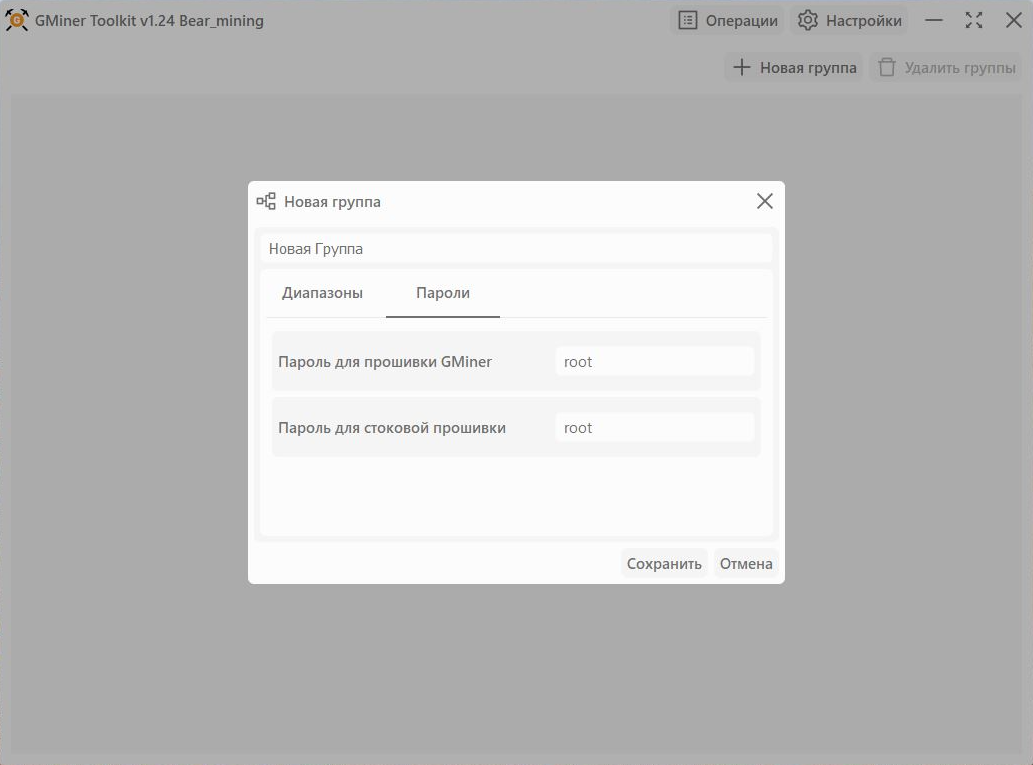Click the group tree icon in dialog title
Viewport: 1033px width, 765px height.
click(x=266, y=202)
